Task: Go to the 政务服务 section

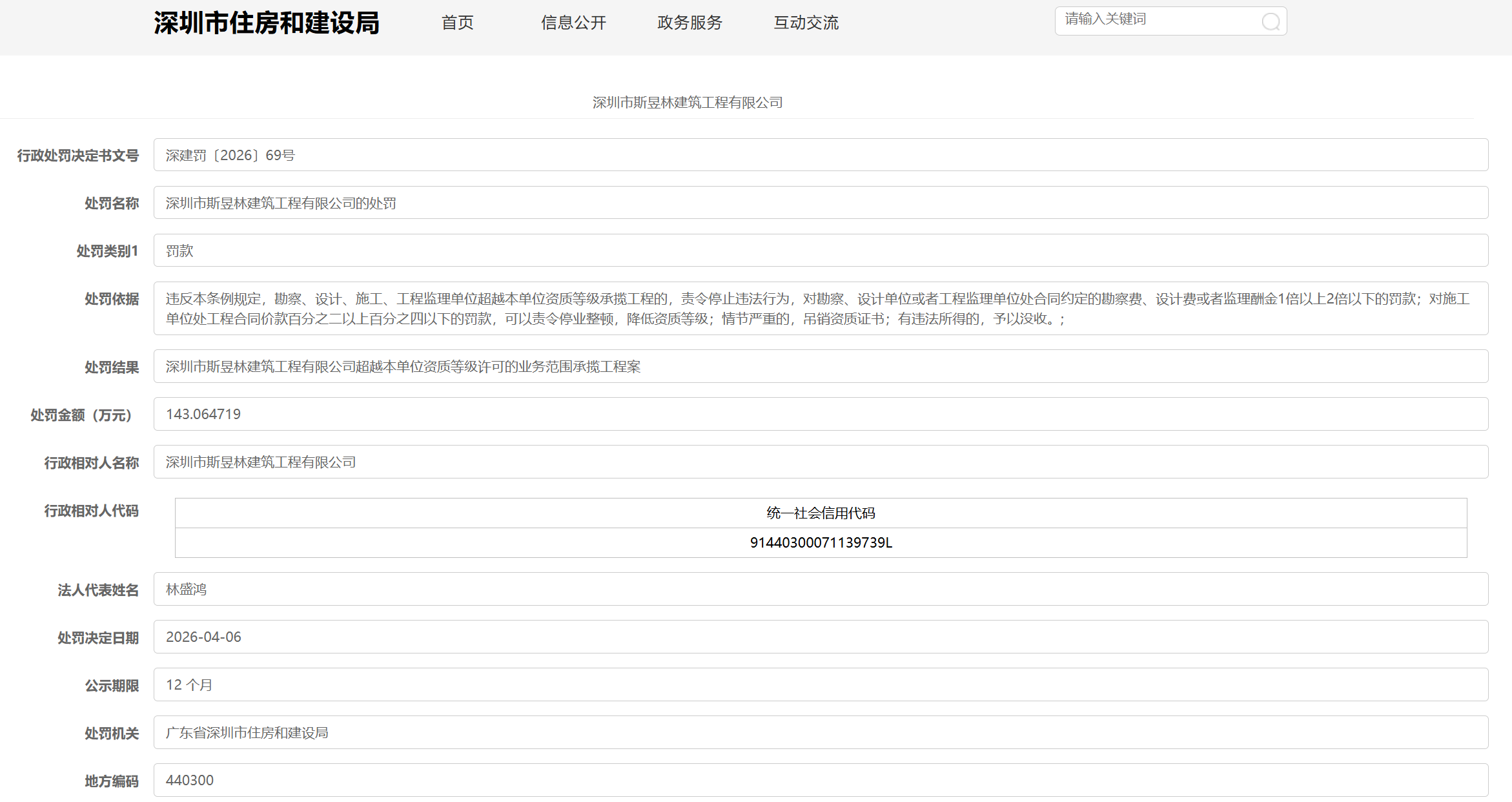Action: tap(690, 23)
